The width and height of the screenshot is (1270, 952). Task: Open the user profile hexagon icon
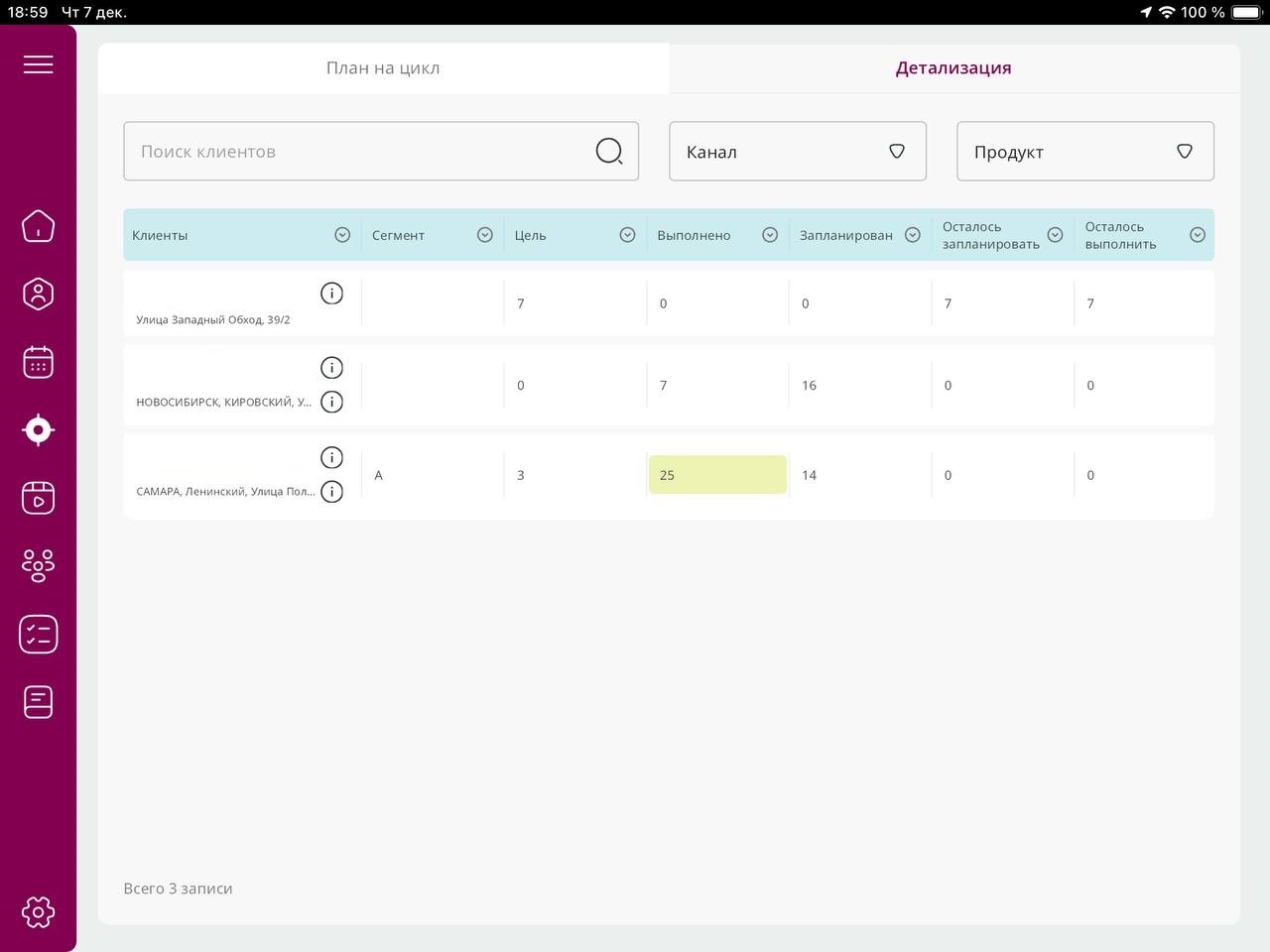pos(38,294)
